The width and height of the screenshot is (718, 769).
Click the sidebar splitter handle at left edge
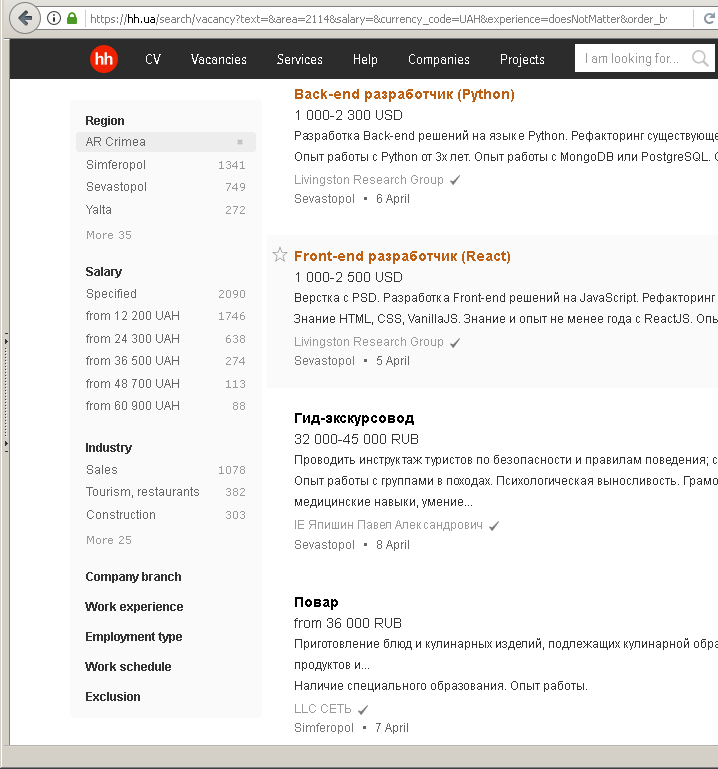tap(6, 391)
